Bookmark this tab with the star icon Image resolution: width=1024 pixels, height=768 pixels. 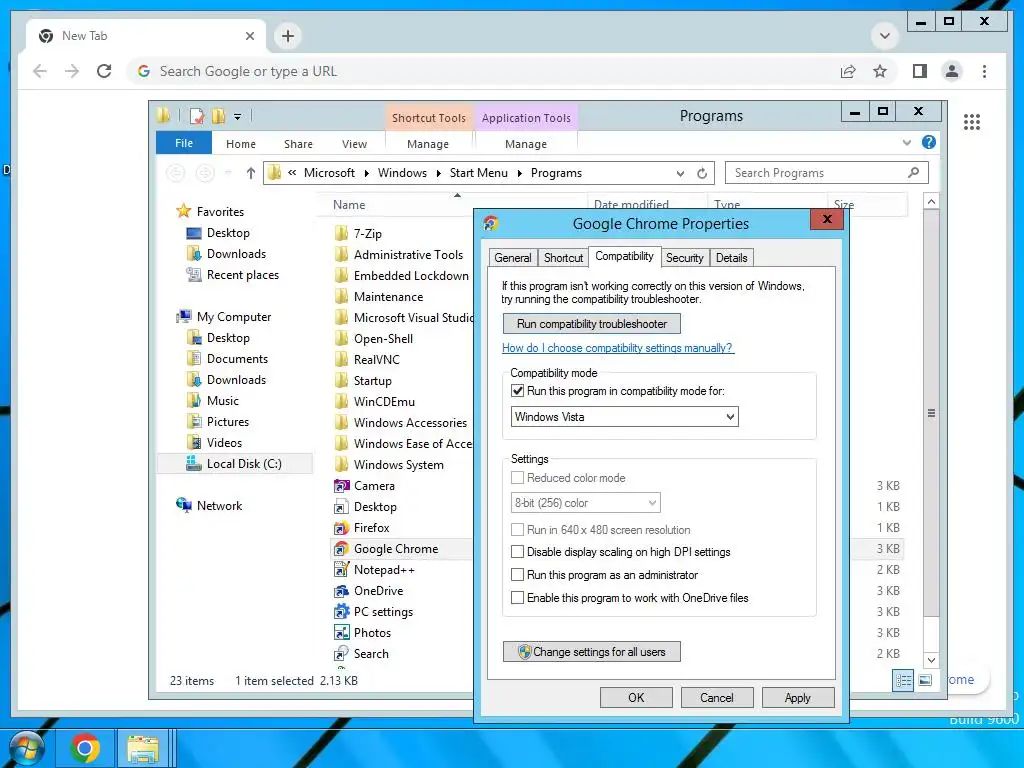[880, 71]
